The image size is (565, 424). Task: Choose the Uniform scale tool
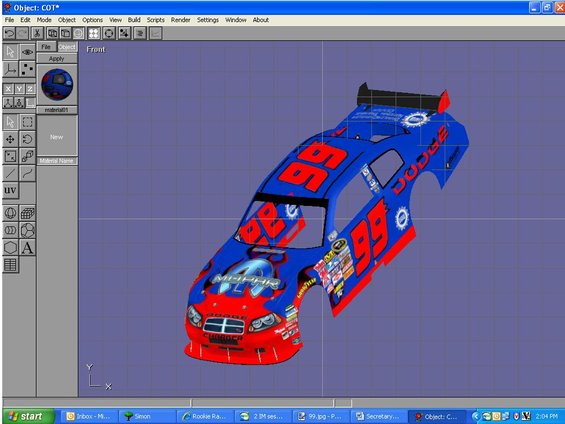27,156
